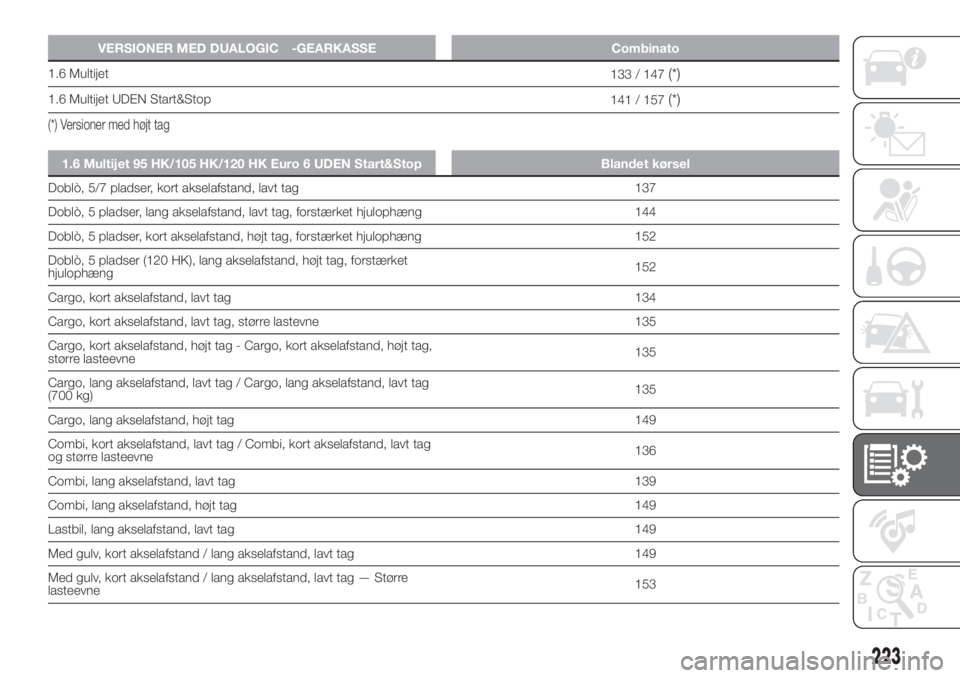The width and height of the screenshot is (960, 678).
Task: Select row 'Cargo, lang akselafstand, lavt tag (700 kg)'
Action: click(443, 390)
